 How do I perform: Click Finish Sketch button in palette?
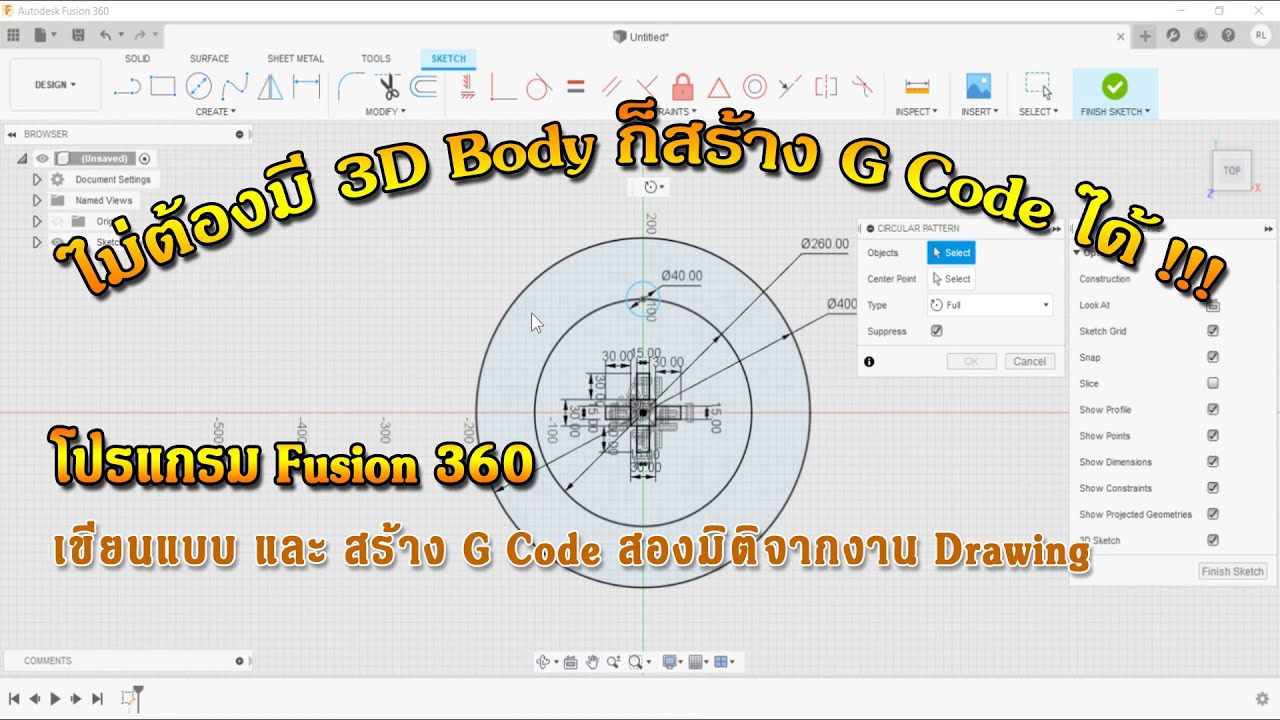(1233, 572)
